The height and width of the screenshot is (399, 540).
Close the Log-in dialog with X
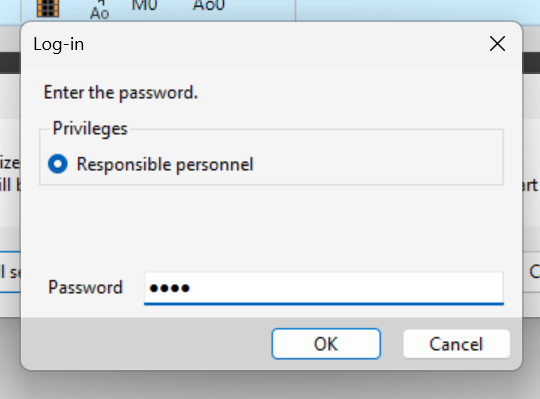point(497,44)
